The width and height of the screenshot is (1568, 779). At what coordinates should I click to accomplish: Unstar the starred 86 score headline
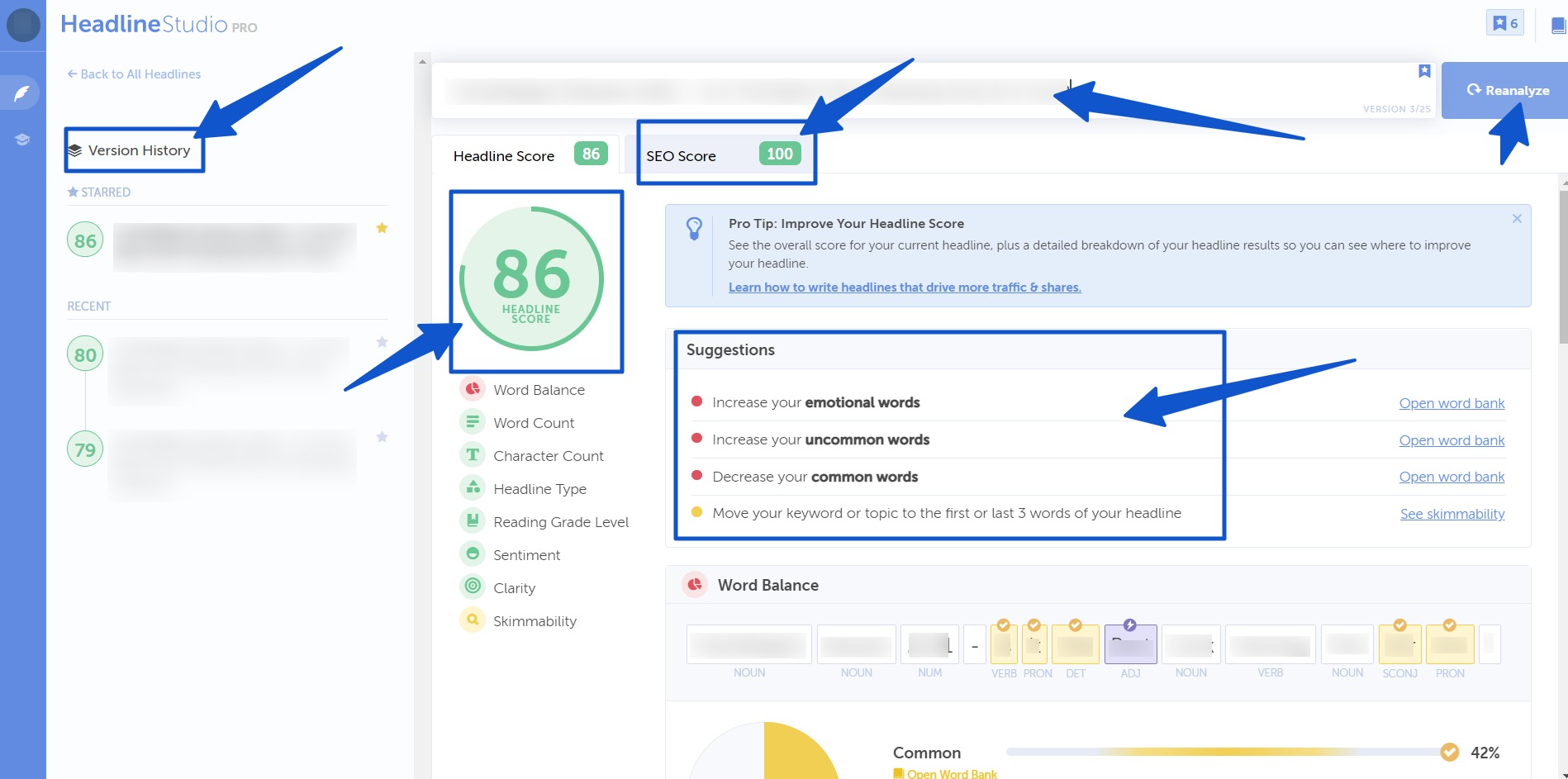coord(382,228)
